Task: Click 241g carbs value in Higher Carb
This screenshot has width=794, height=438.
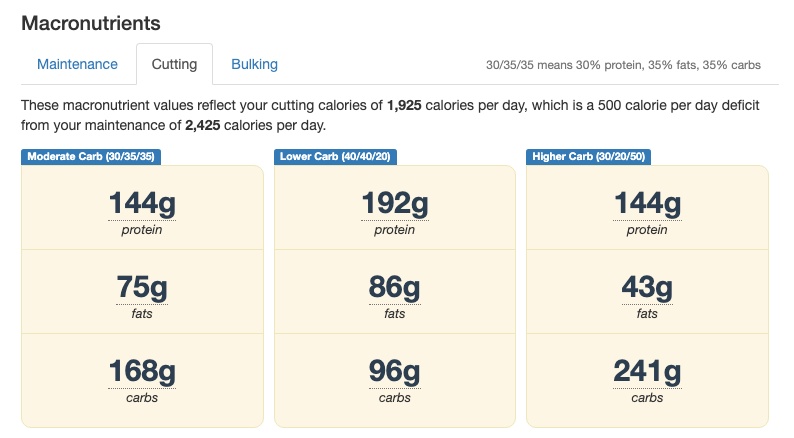Action: point(647,371)
